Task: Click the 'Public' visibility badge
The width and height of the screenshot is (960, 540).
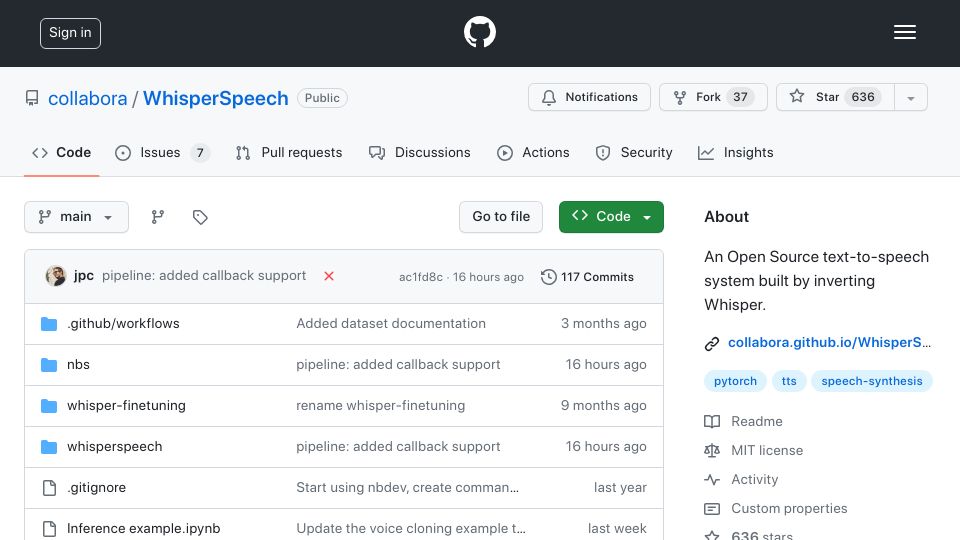Action: [322, 98]
